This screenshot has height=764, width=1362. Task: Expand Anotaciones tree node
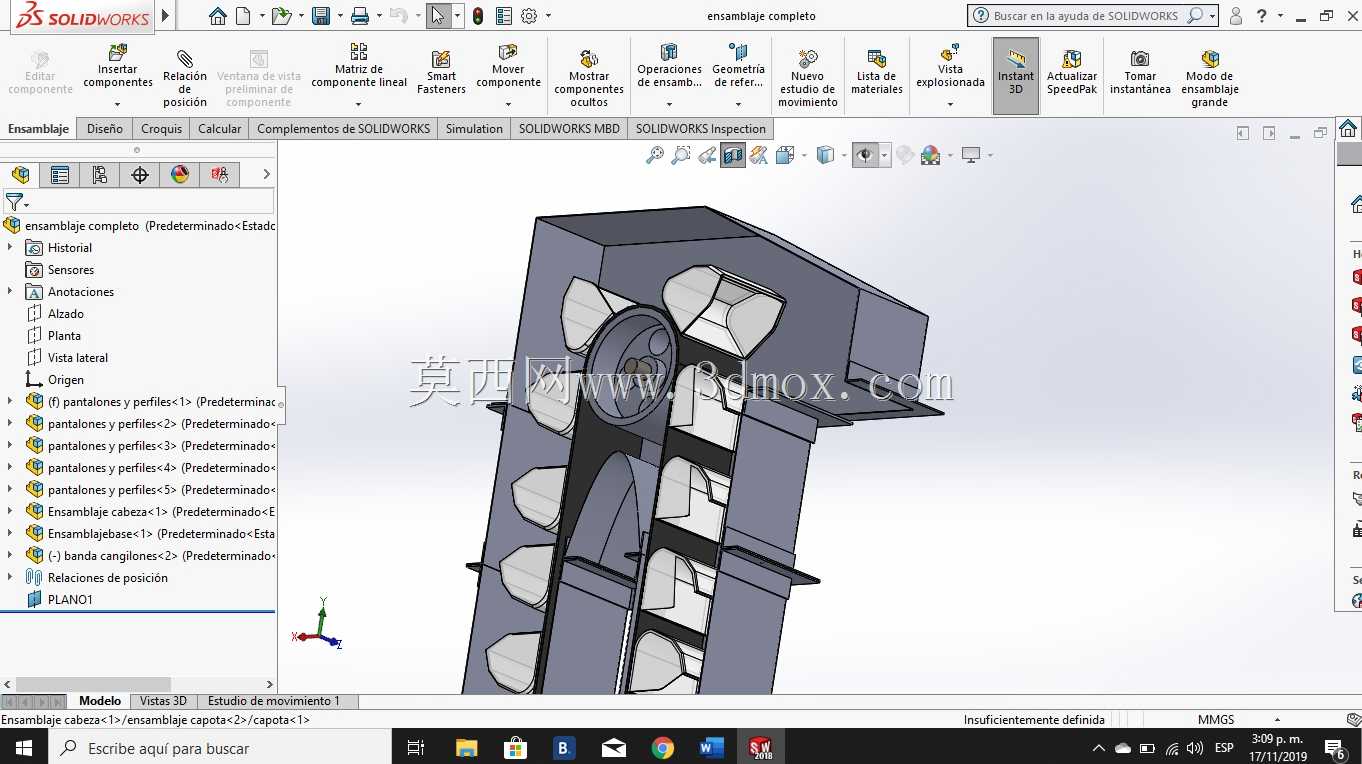tap(10, 292)
